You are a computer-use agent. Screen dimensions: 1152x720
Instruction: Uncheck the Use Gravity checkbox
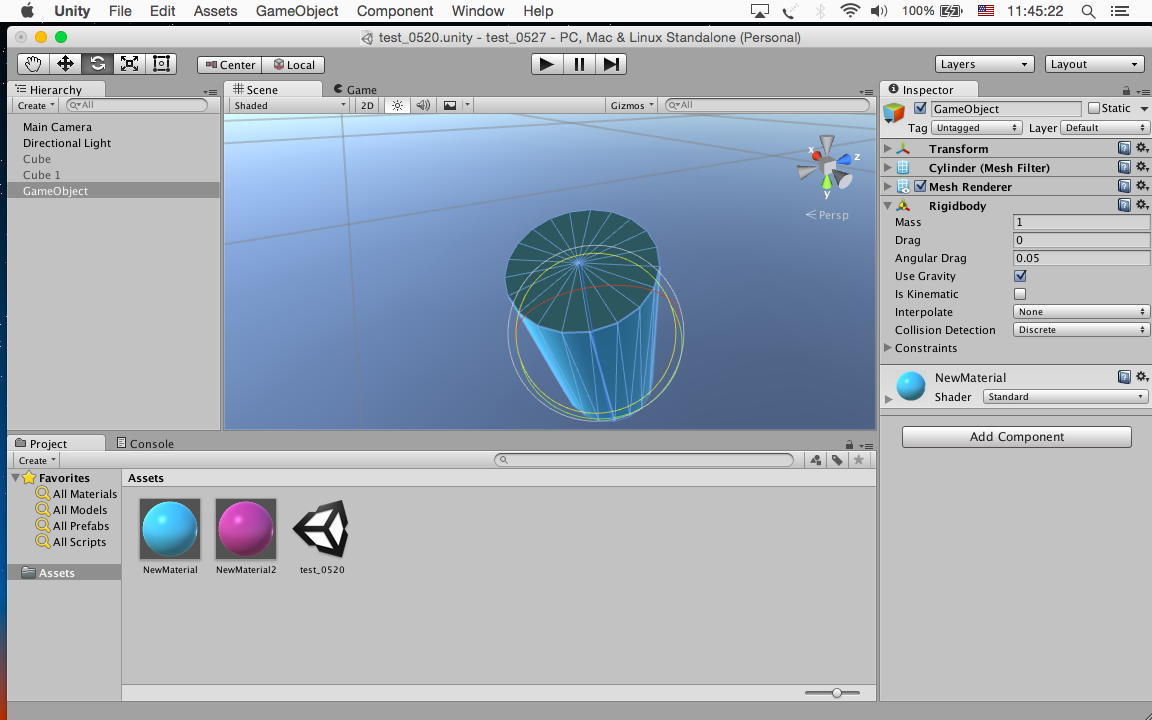tap(1020, 276)
